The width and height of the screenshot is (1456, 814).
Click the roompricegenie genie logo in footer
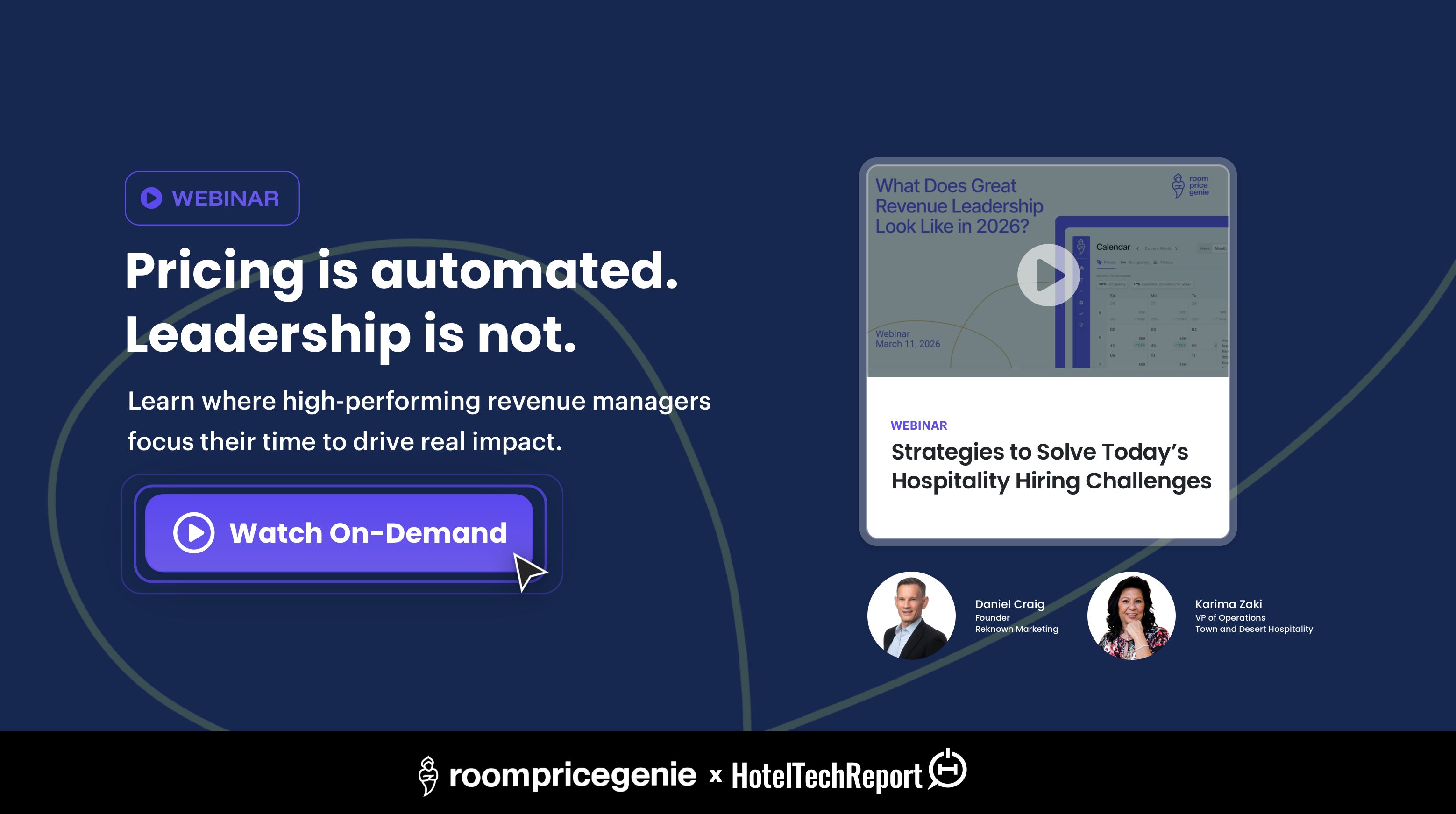(428, 776)
